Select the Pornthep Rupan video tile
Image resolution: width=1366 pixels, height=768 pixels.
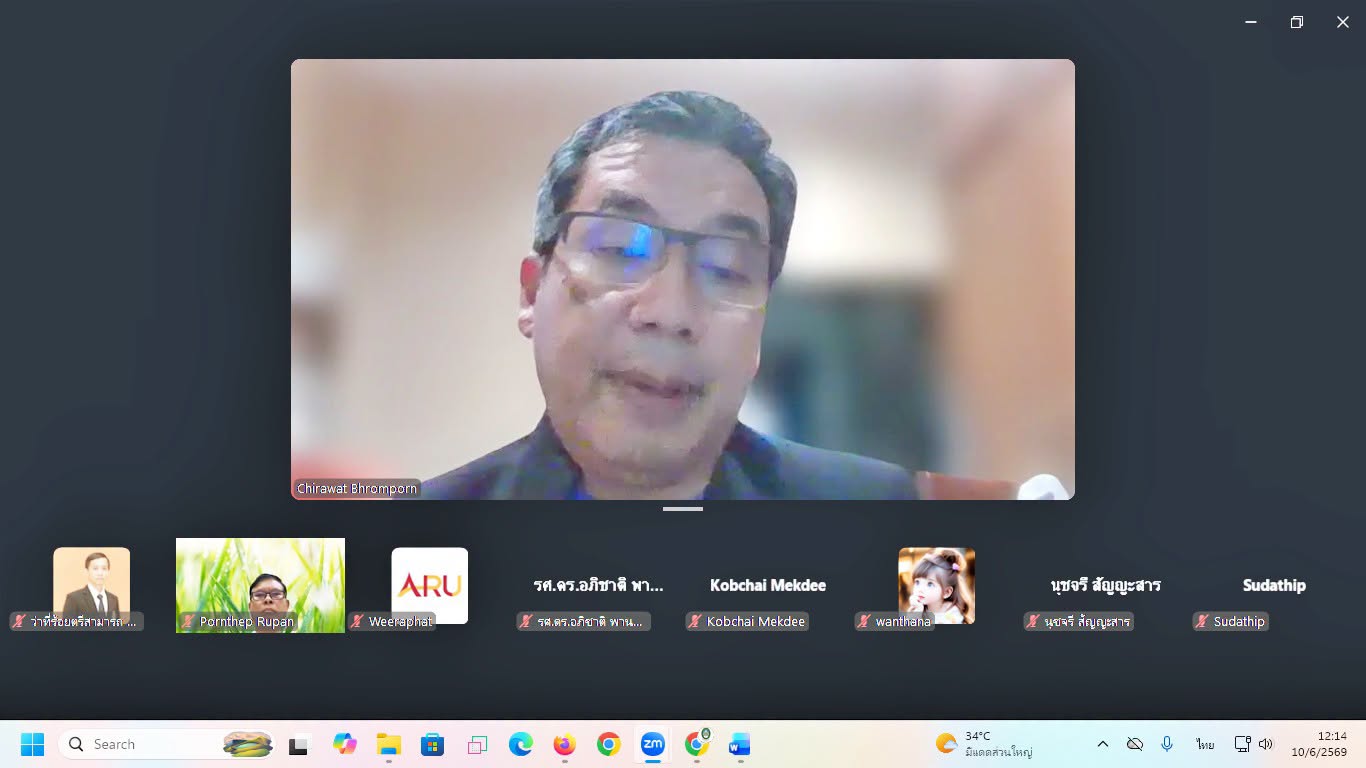(260, 585)
